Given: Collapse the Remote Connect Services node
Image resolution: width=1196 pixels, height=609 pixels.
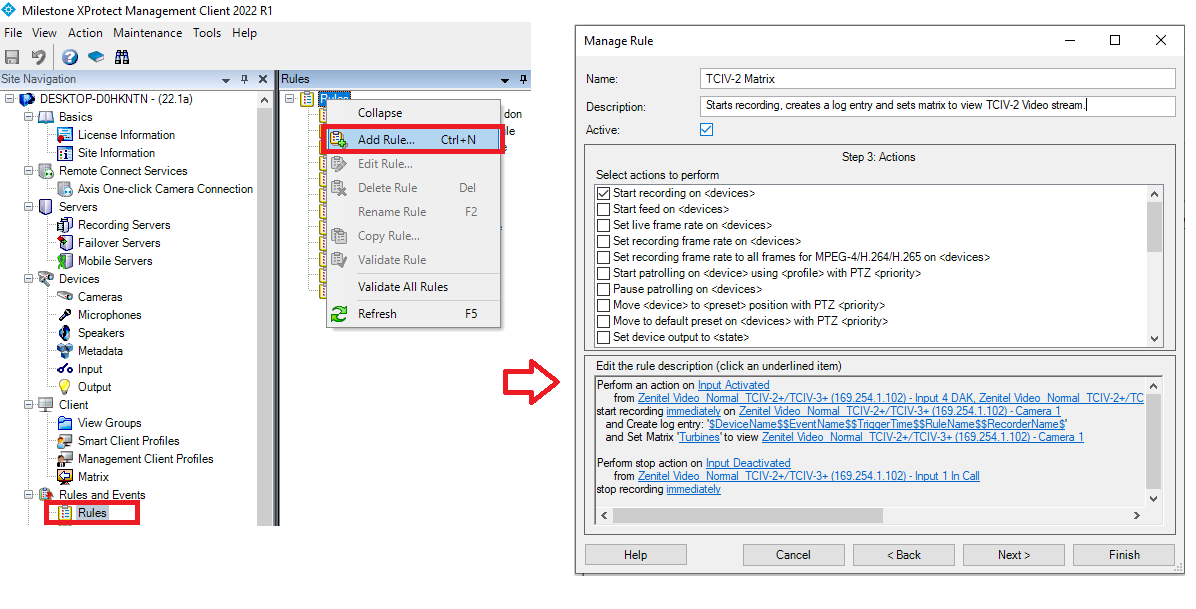Looking at the screenshot, I should coord(28,171).
